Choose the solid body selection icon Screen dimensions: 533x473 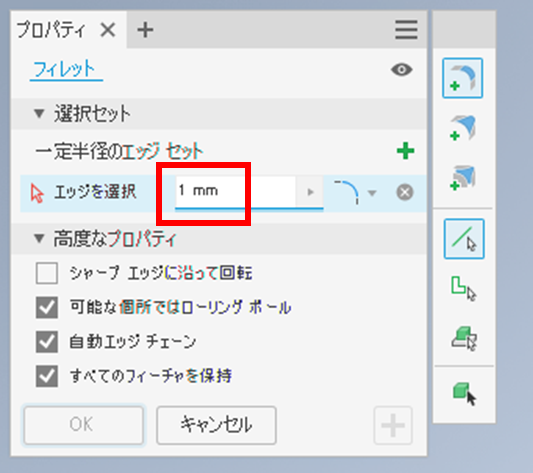[x=464, y=394]
